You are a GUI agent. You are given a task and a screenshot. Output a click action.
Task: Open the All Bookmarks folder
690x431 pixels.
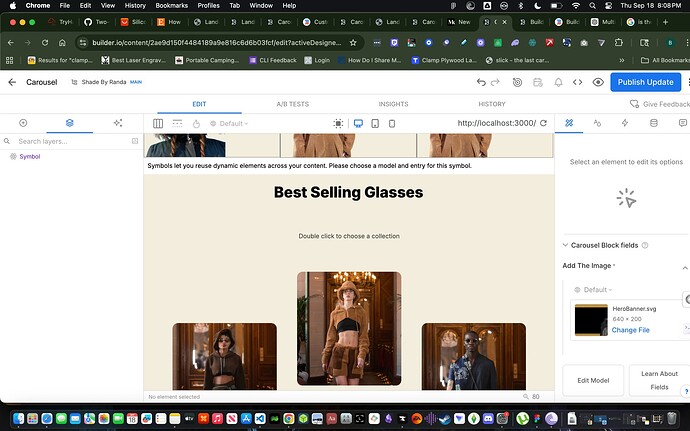665,60
